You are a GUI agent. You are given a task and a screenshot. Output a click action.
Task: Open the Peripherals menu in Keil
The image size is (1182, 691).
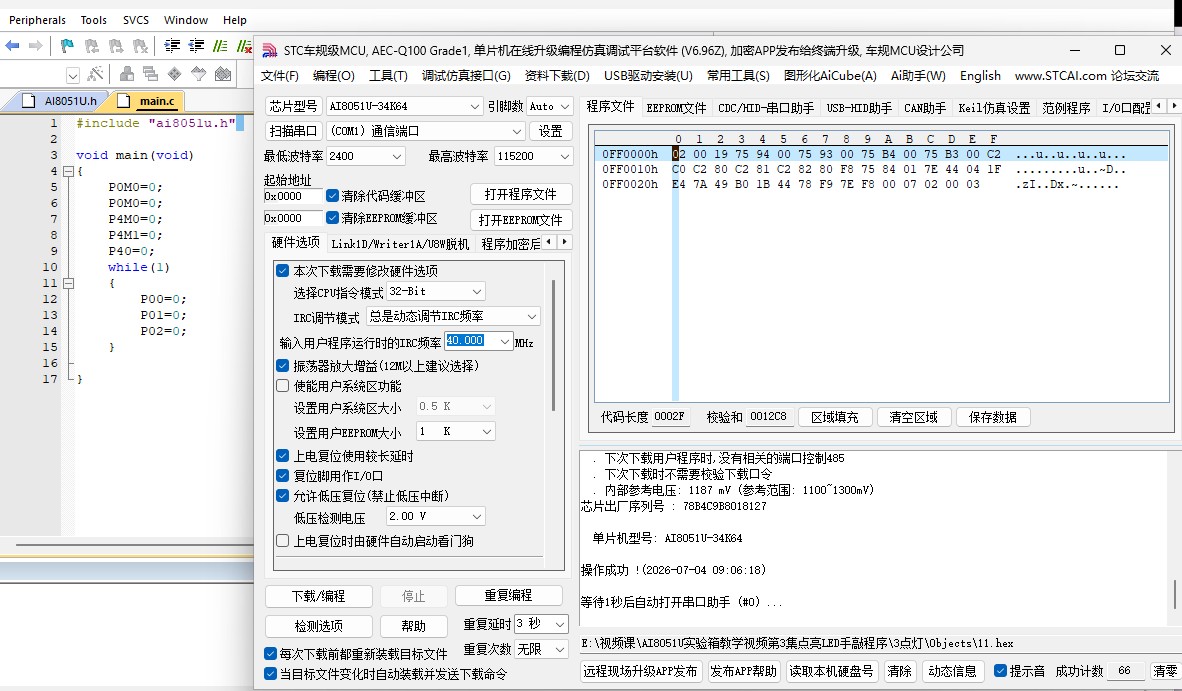[x=37, y=20]
